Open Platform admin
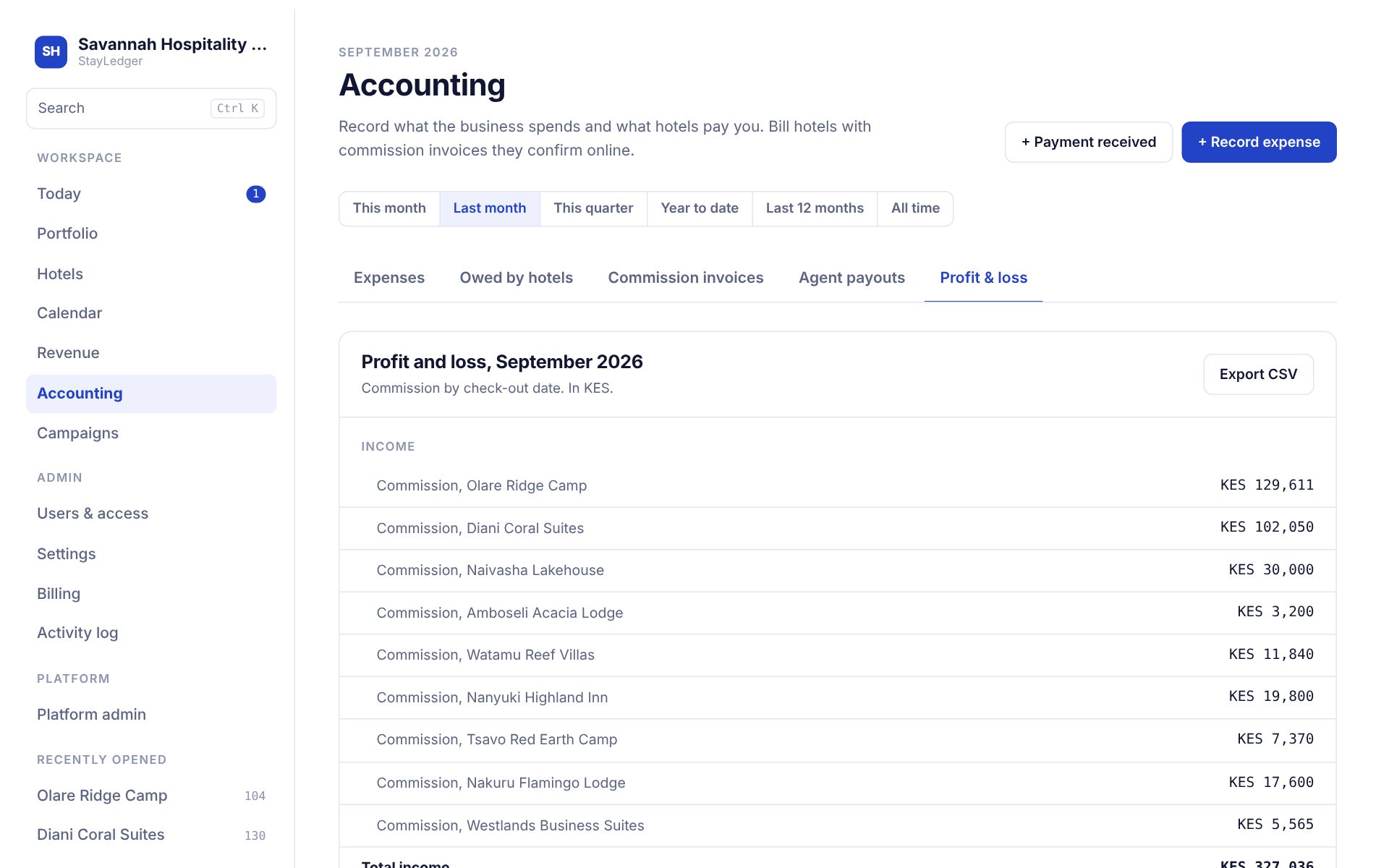1389x868 pixels. 151,715
